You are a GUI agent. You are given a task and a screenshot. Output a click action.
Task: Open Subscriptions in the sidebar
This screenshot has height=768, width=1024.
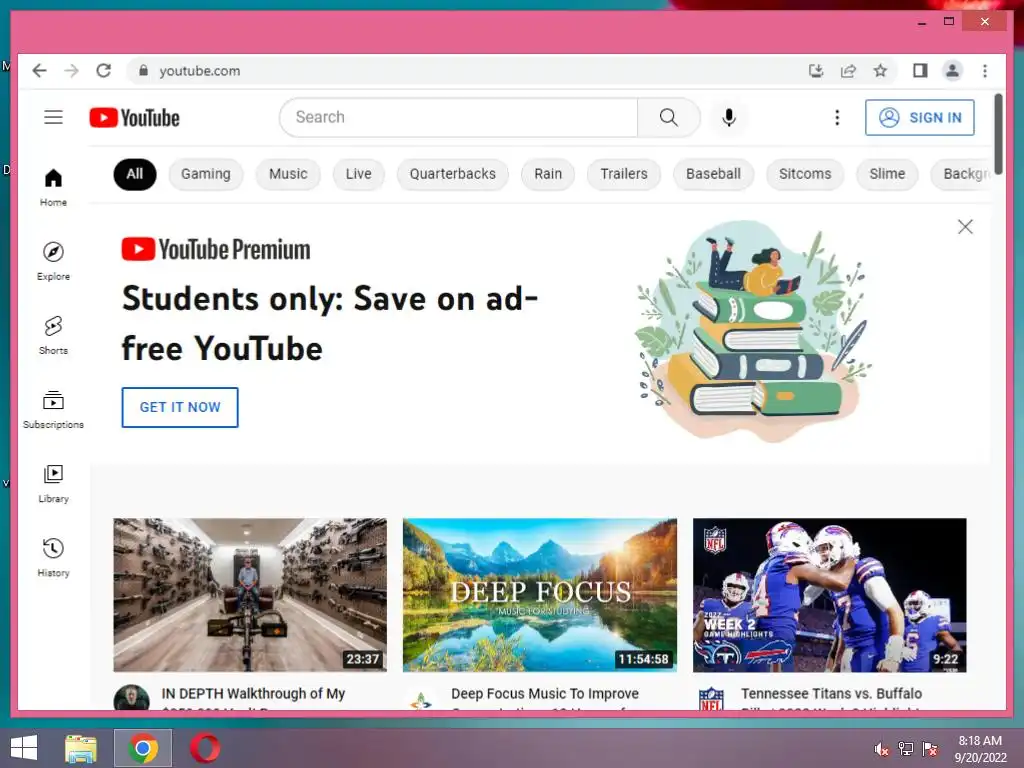54,409
